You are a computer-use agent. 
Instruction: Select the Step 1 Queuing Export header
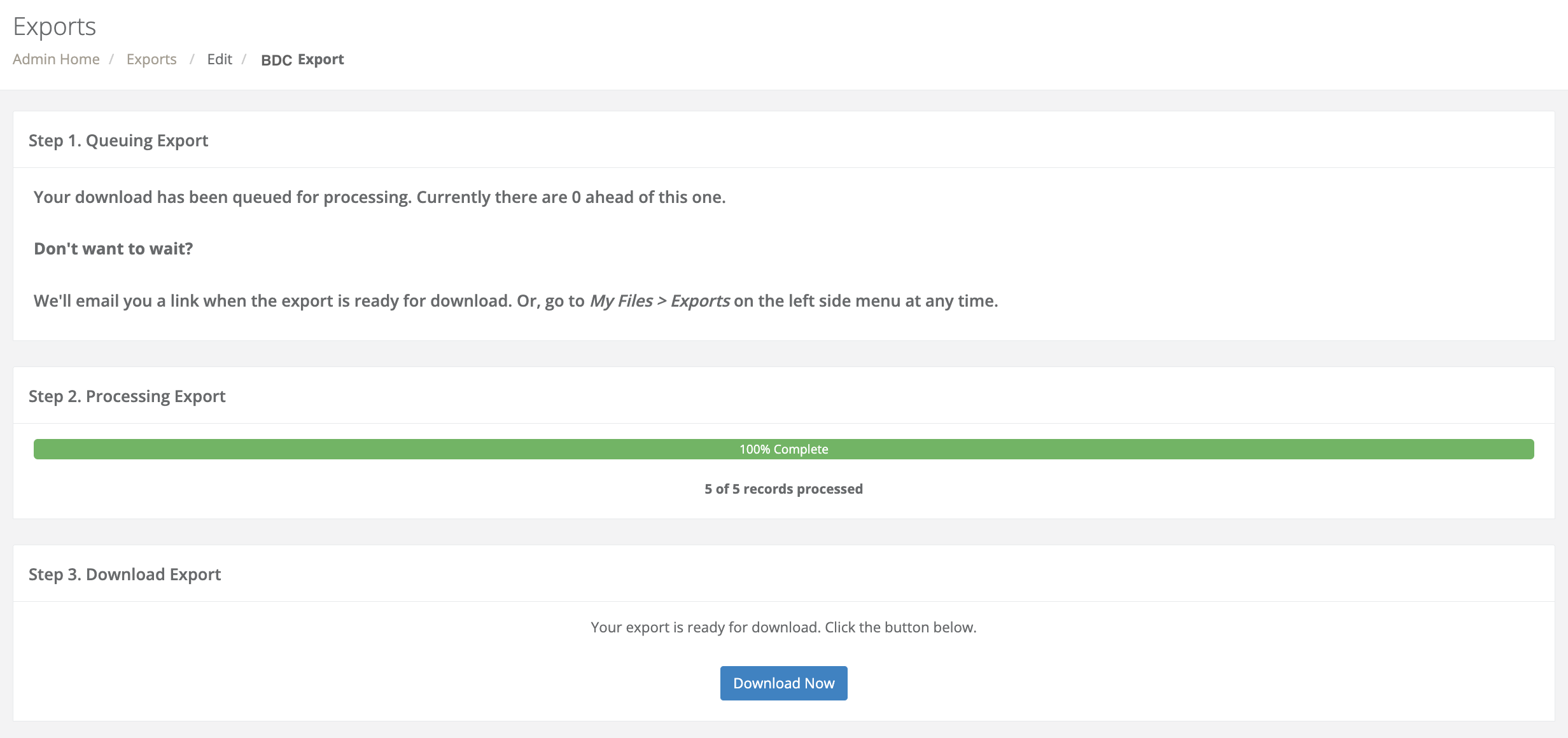118,140
